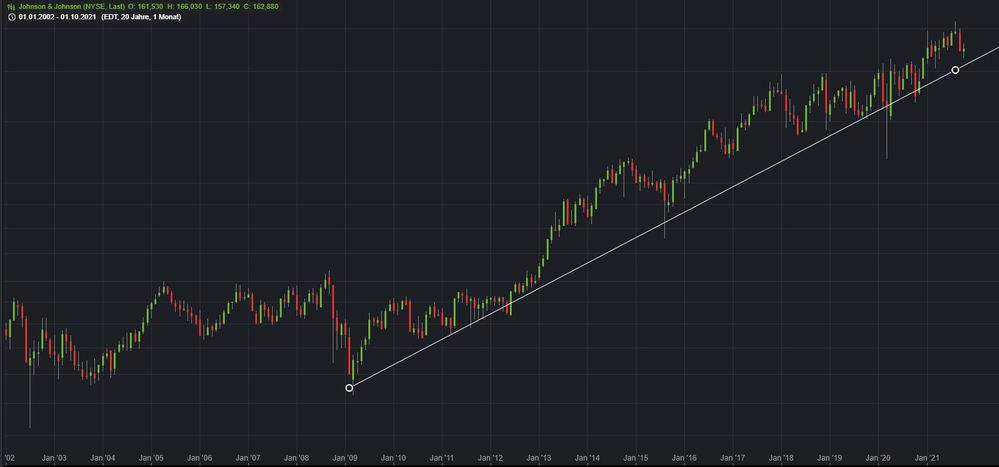Image resolution: width=999 pixels, height=467 pixels.
Task: Select the trendline's upper anchor point near Jan '21
Action: click(955, 70)
